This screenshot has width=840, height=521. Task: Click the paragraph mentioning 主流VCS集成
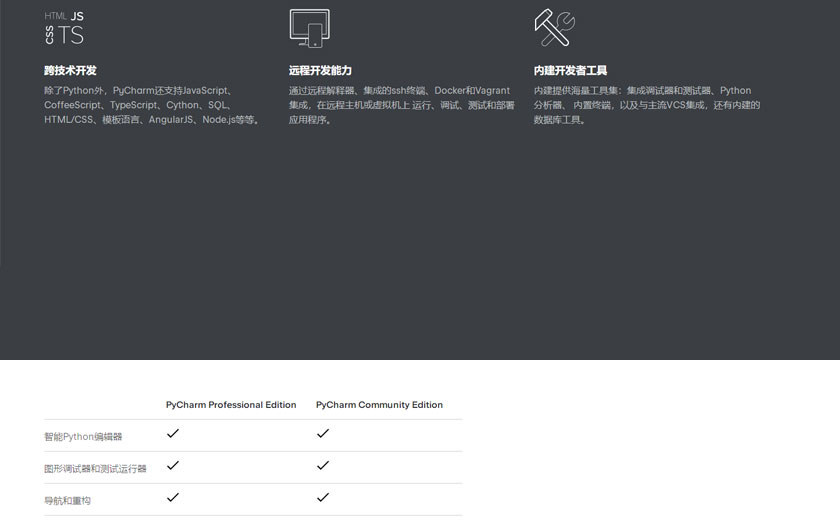click(x=647, y=105)
